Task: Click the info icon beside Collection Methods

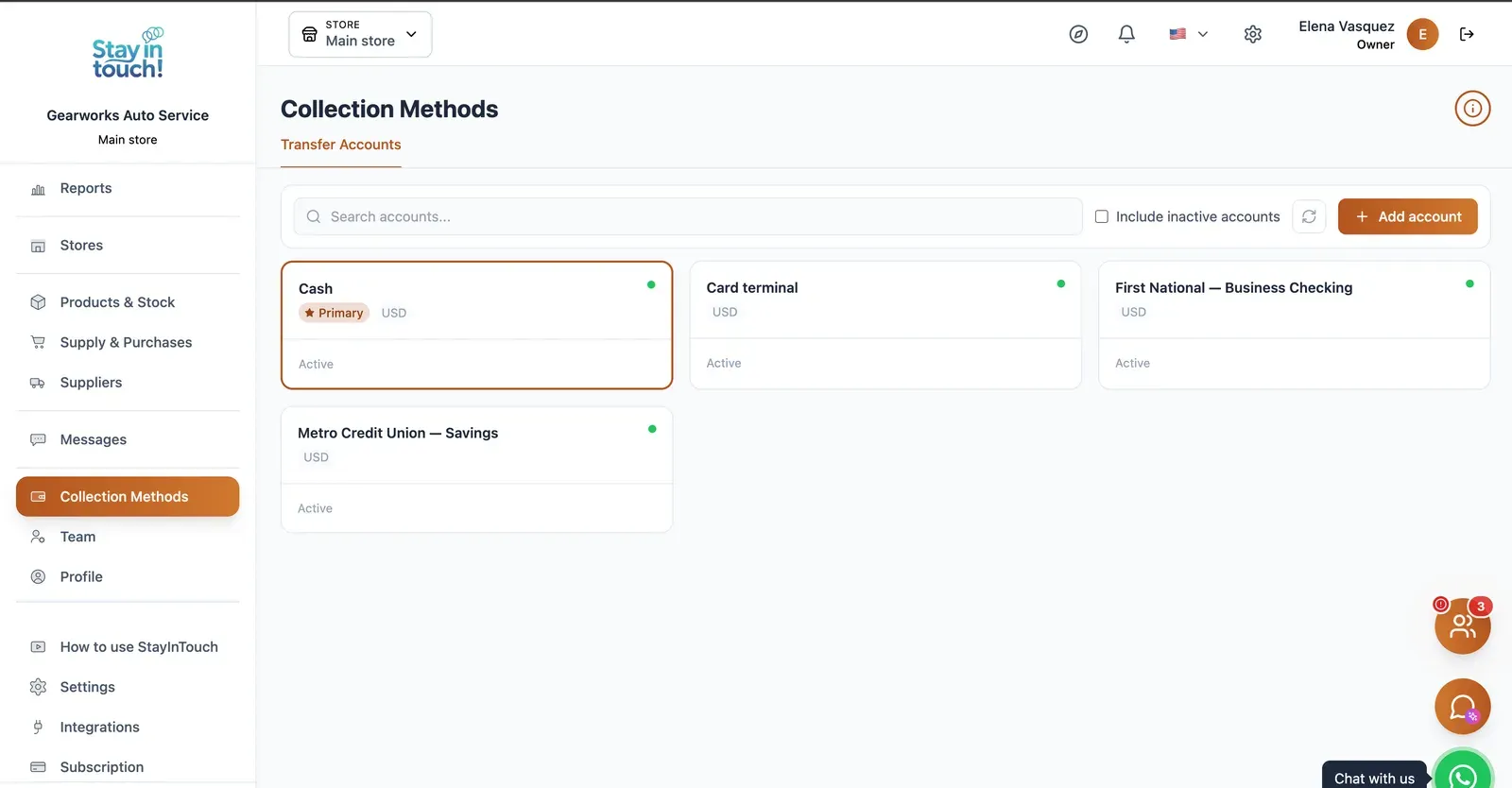Action: point(1472,109)
